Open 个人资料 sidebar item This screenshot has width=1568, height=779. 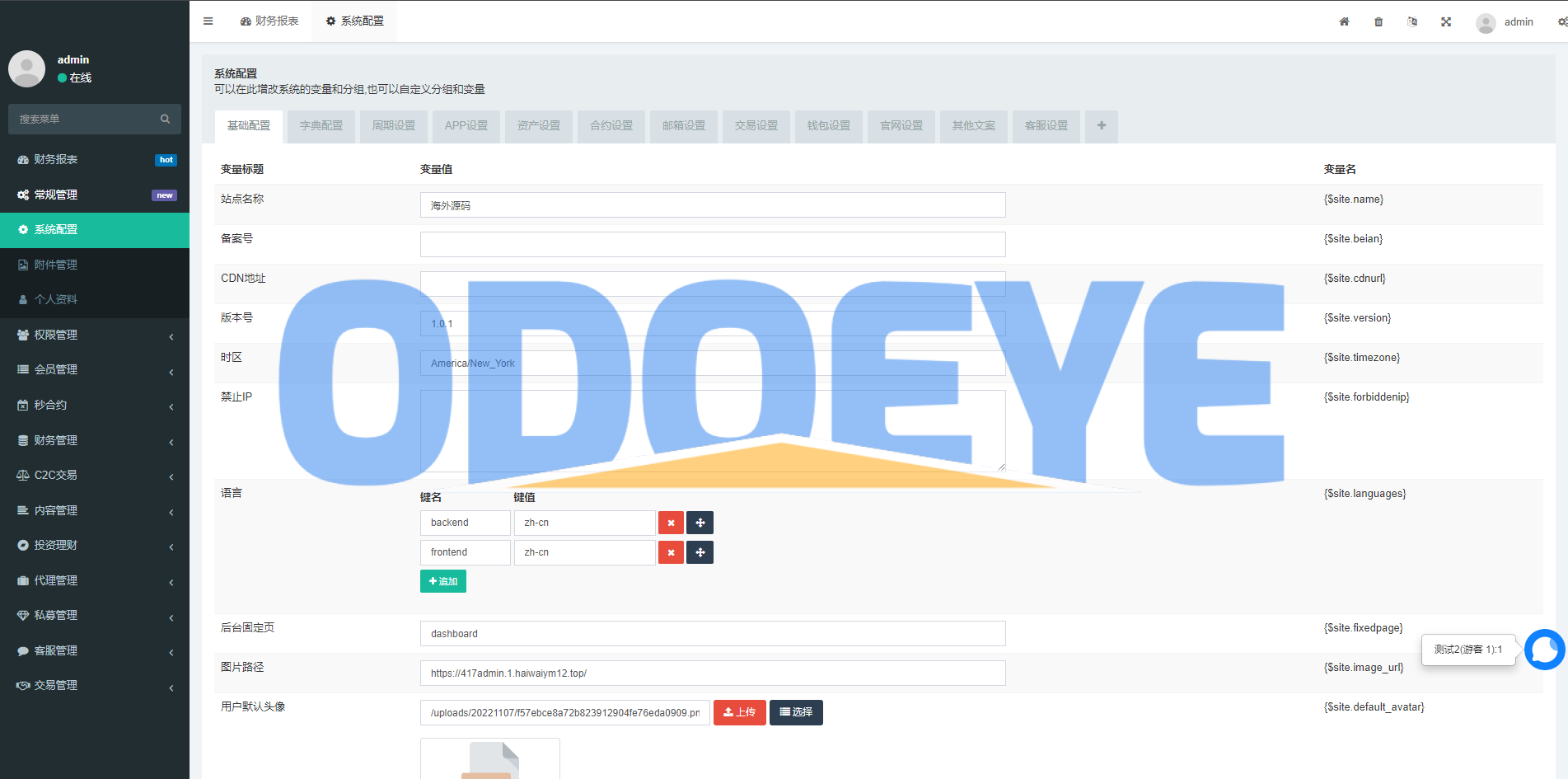(95, 299)
